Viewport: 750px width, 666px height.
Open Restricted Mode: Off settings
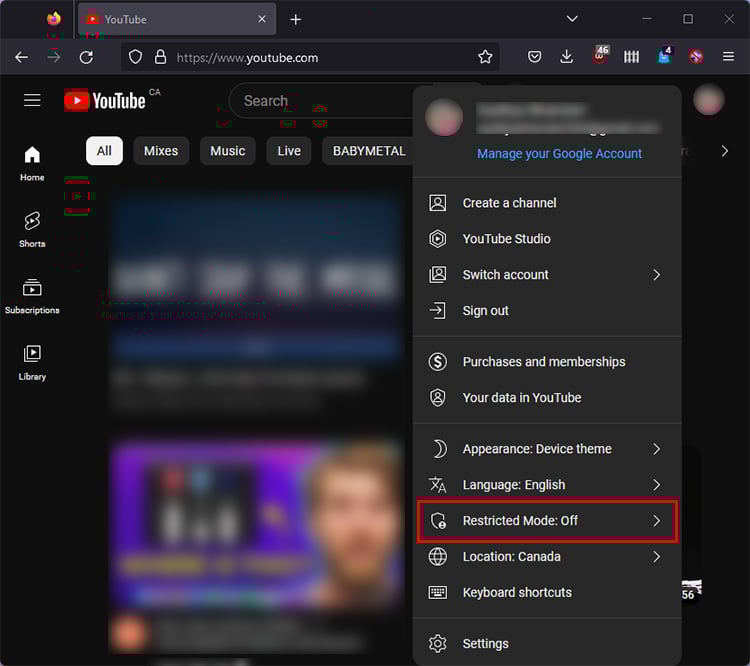coord(547,521)
